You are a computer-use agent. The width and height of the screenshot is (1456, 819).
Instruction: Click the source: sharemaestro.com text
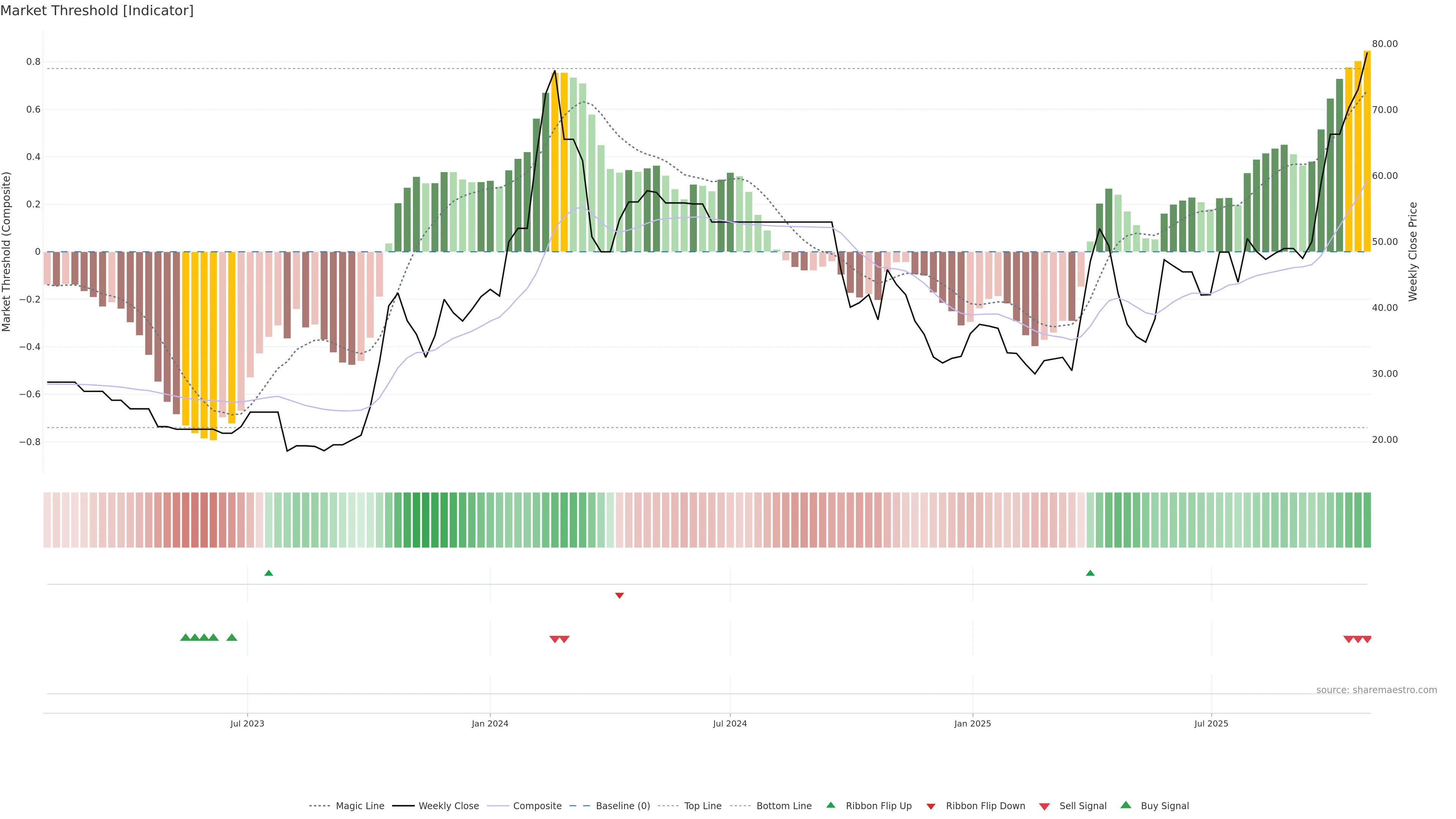point(1376,690)
